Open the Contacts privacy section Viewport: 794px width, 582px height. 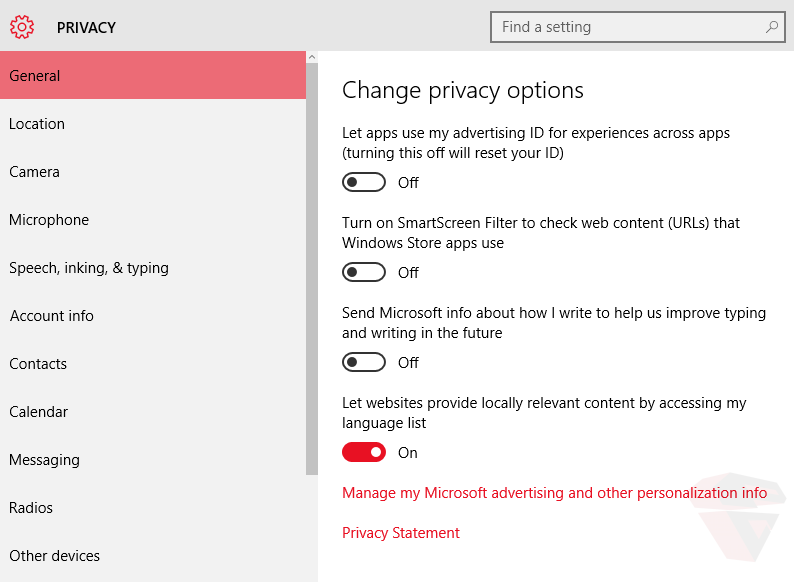pyautogui.click(x=153, y=364)
